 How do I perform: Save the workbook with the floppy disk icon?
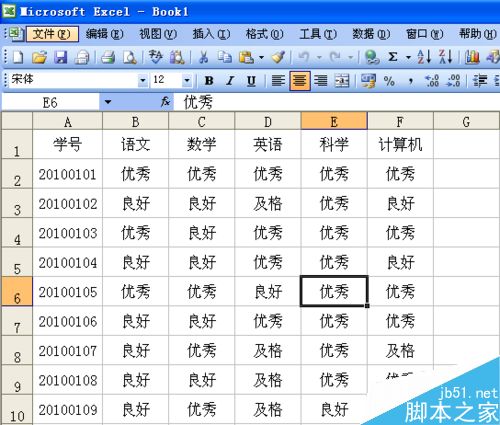click(61, 57)
